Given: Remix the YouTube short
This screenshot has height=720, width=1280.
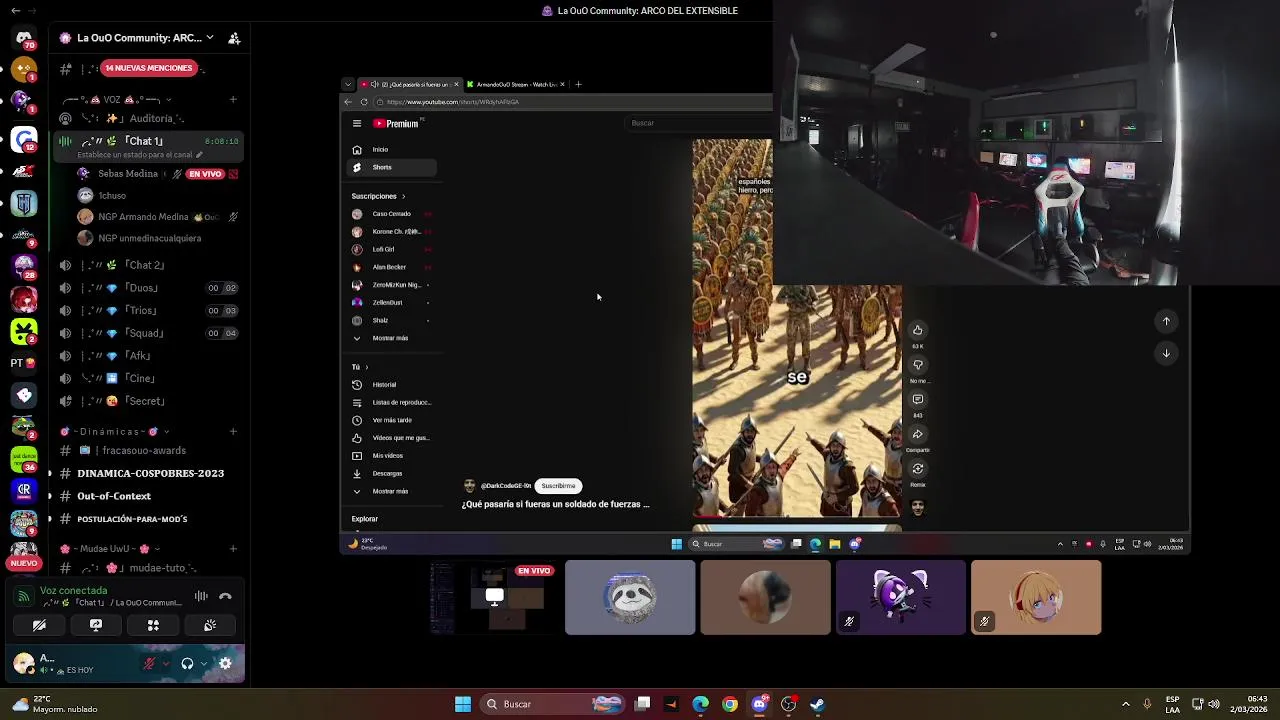Looking at the screenshot, I should tap(917, 468).
